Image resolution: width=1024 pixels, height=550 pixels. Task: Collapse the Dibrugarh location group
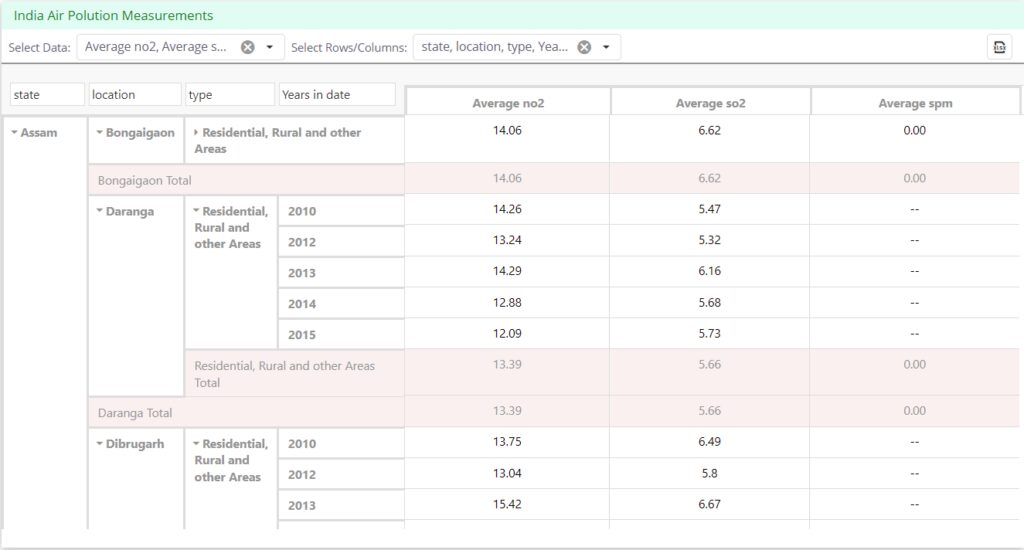click(x=99, y=444)
